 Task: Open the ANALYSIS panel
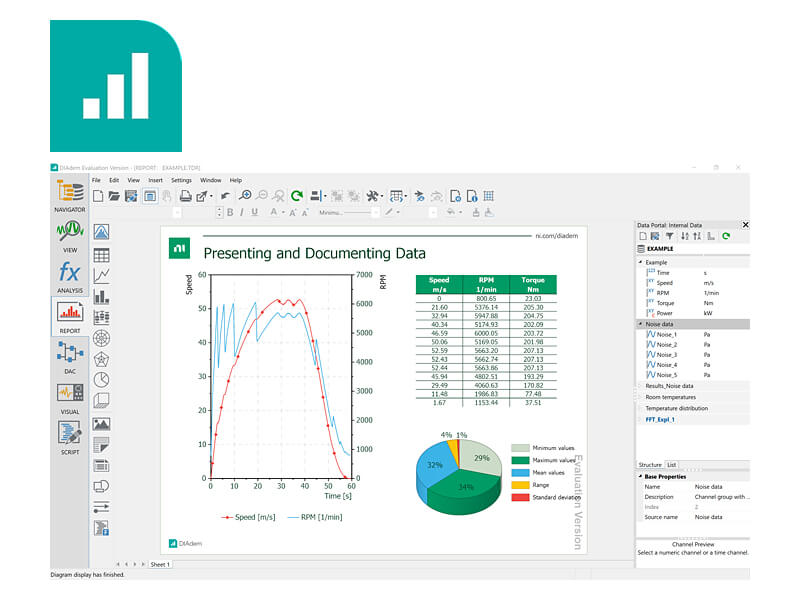[70, 277]
